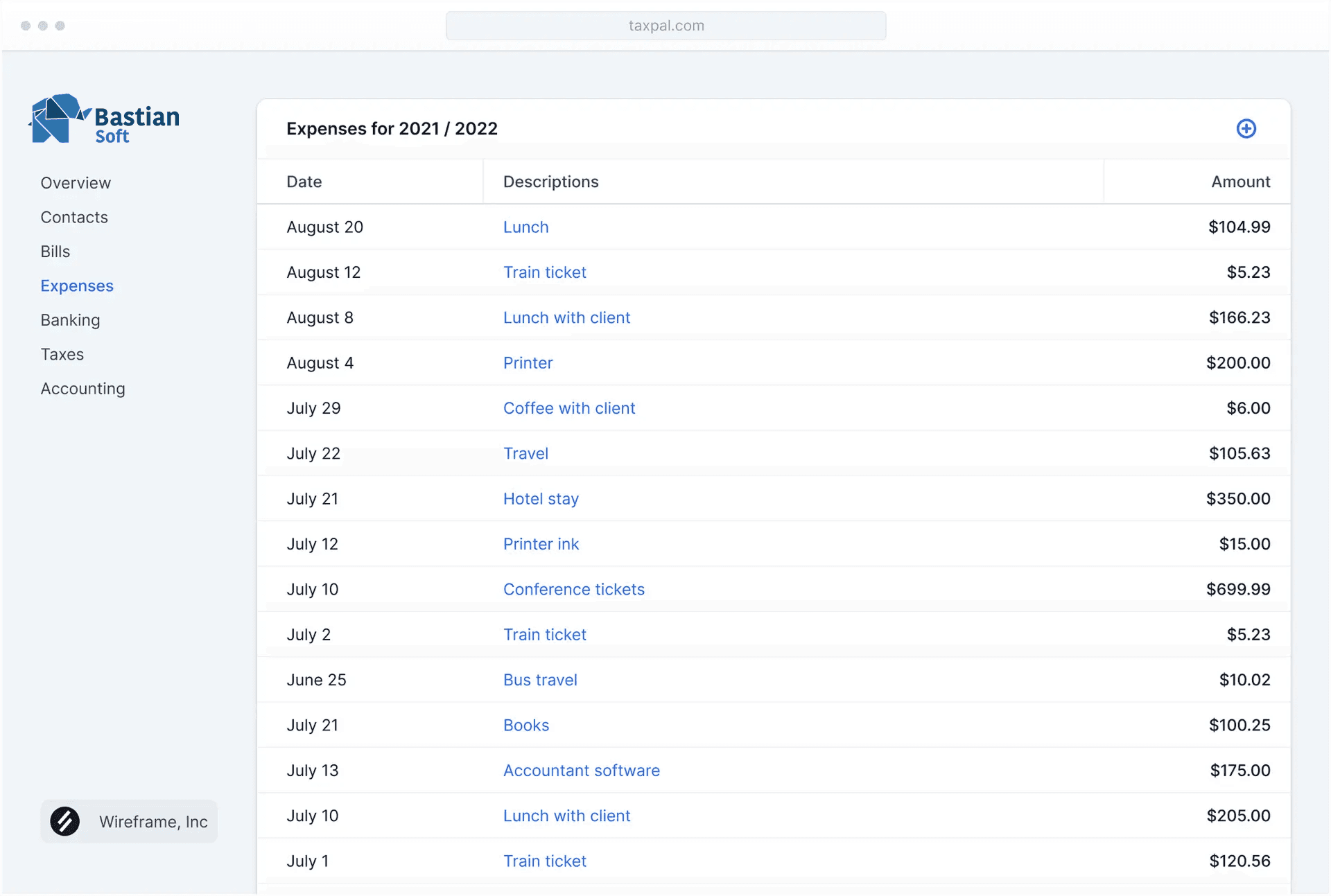
Task: Open the Banking section
Action: coord(70,320)
